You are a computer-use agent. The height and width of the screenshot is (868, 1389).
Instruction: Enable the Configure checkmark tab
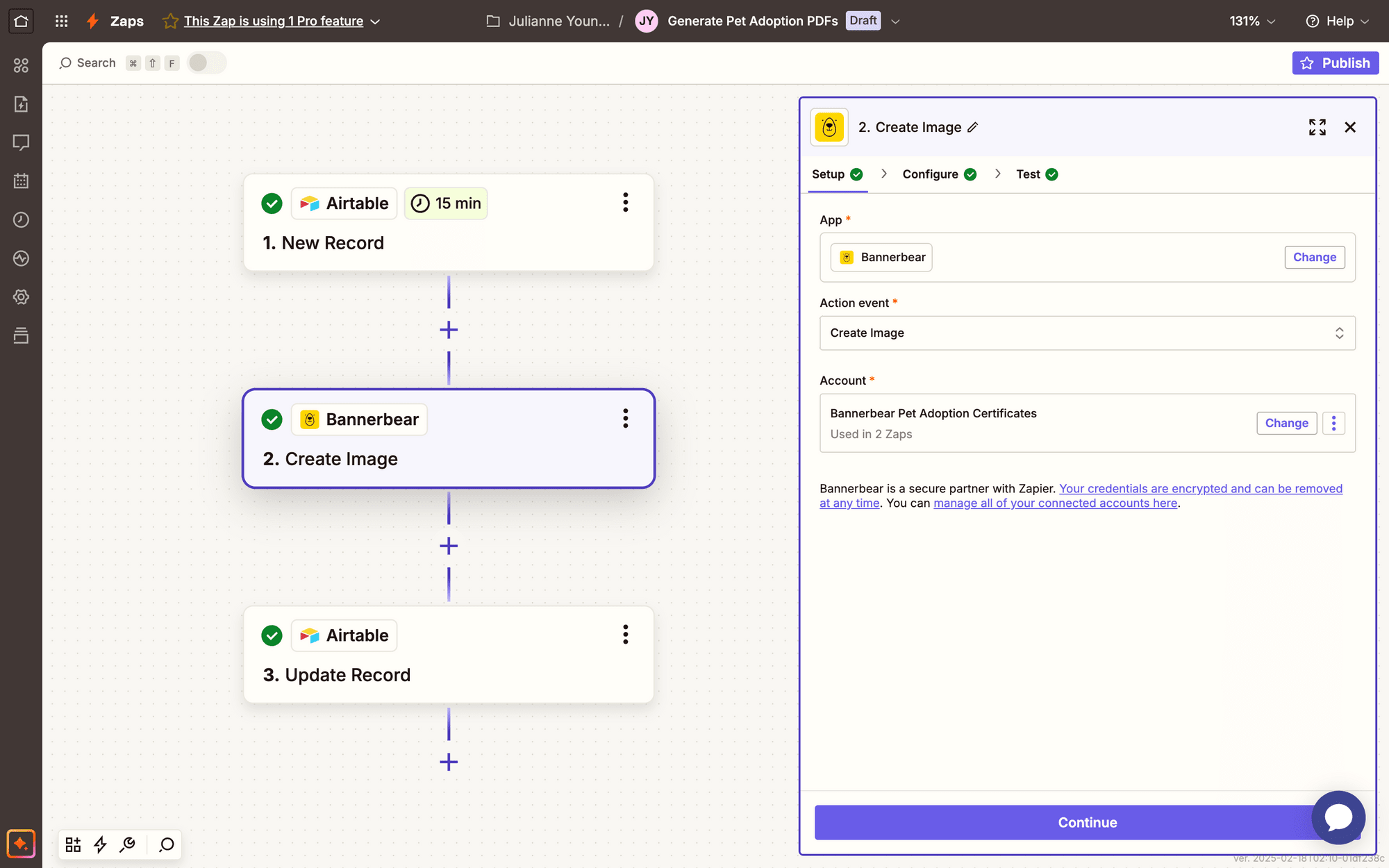point(939,173)
